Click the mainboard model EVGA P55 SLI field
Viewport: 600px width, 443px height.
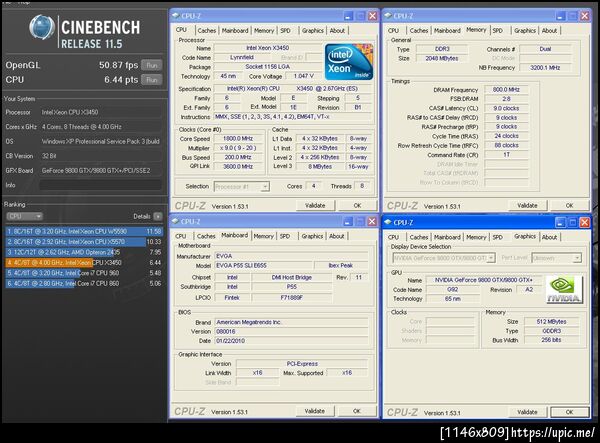click(x=263, y=265)
